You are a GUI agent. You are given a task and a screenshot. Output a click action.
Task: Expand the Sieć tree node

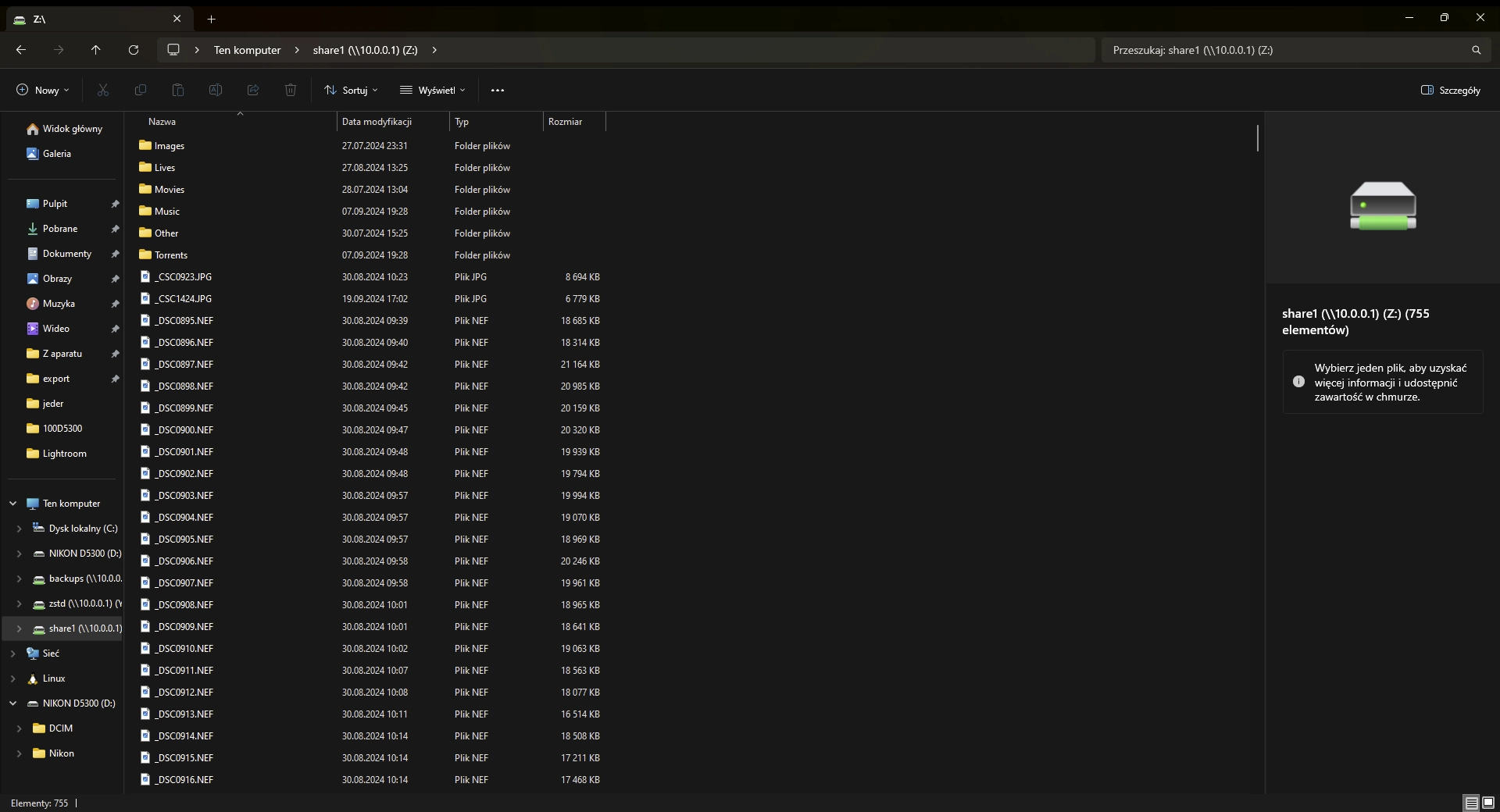[13, 654]
